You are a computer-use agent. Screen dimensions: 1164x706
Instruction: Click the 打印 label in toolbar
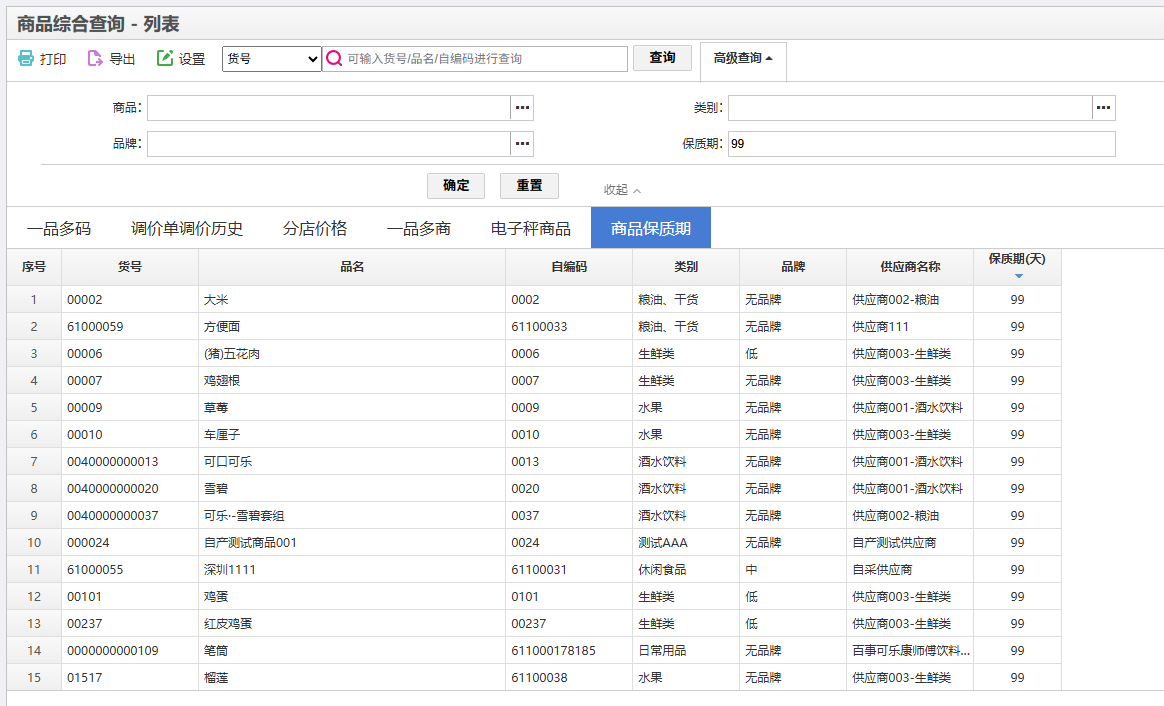tap(53, 59)
